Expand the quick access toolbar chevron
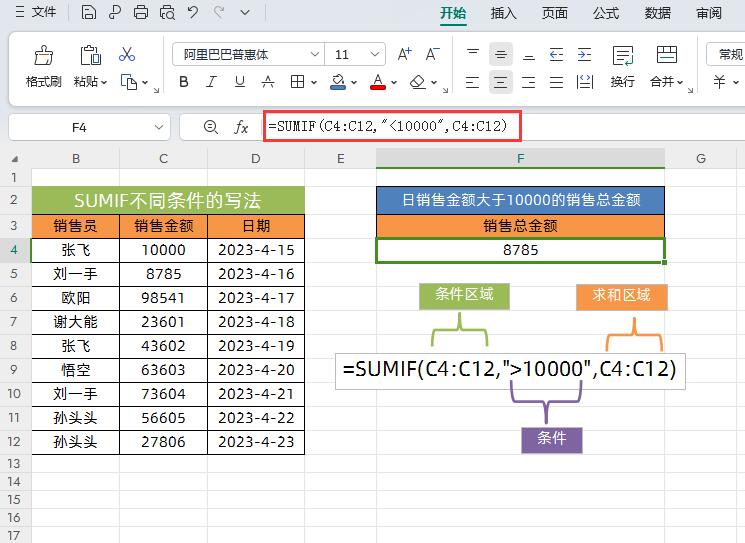This screenshot has height=543, width=745. pos(245,12)
